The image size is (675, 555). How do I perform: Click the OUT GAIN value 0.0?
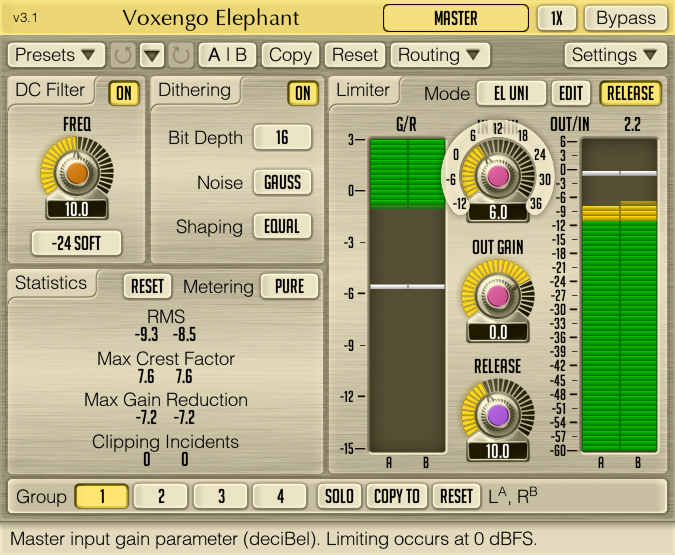(x=498, y=332)
